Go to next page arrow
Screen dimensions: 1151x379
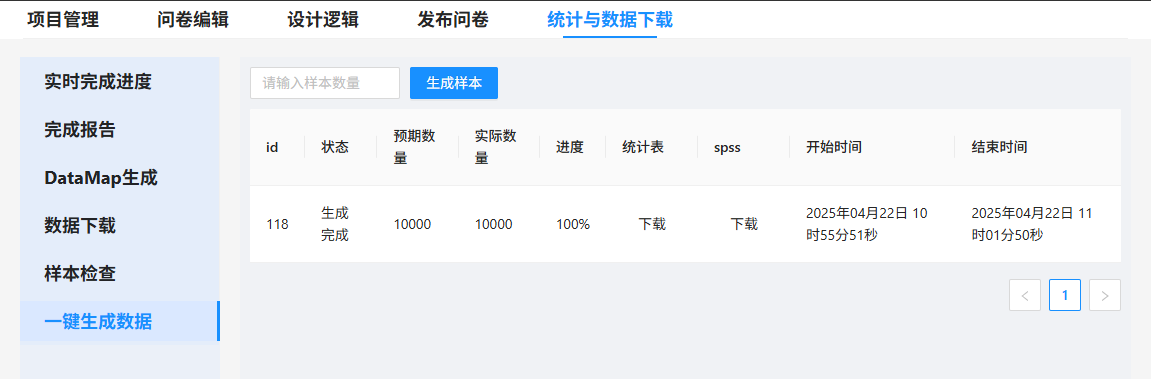(1105, 295)
